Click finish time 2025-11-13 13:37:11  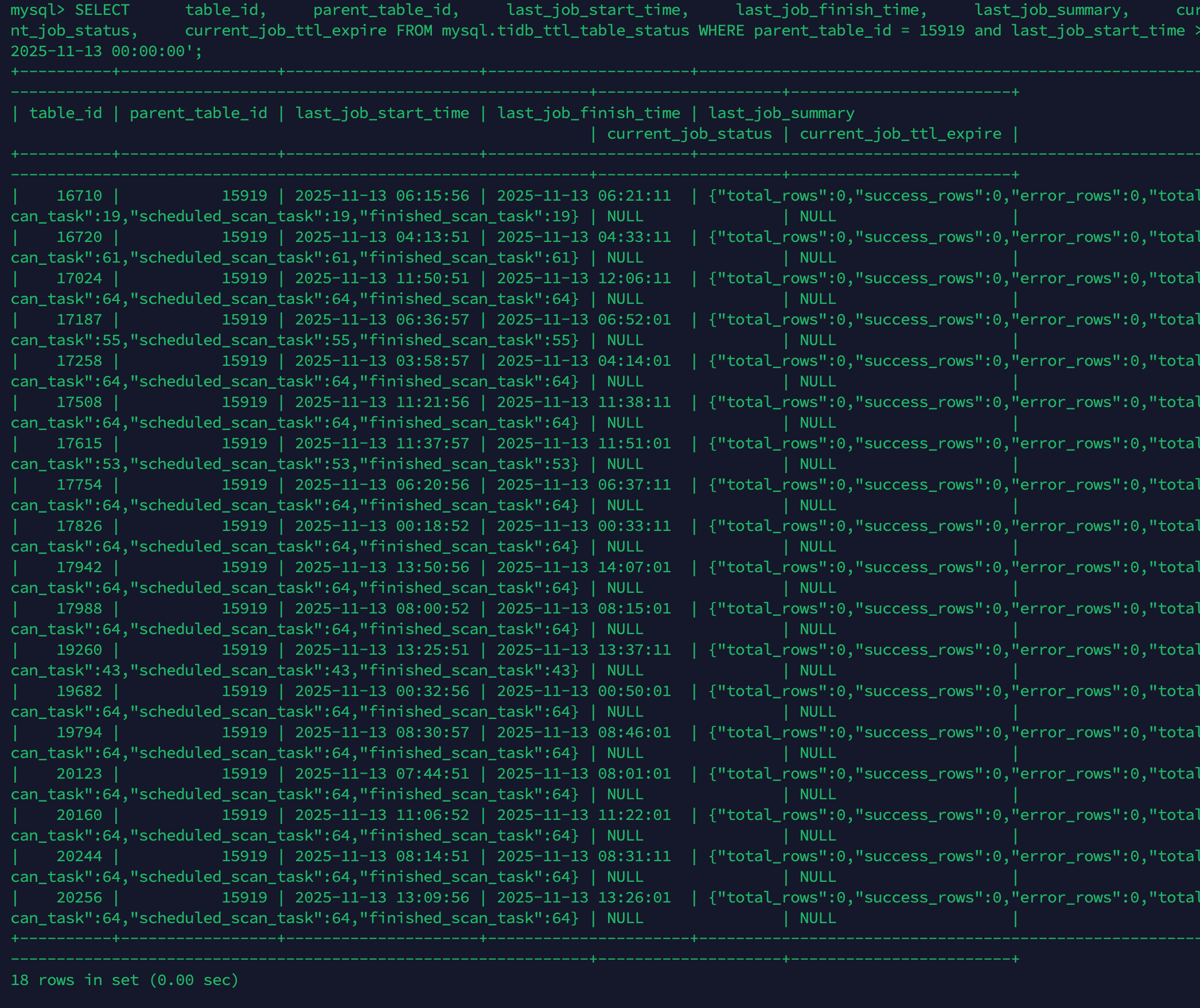coord(584,650)
